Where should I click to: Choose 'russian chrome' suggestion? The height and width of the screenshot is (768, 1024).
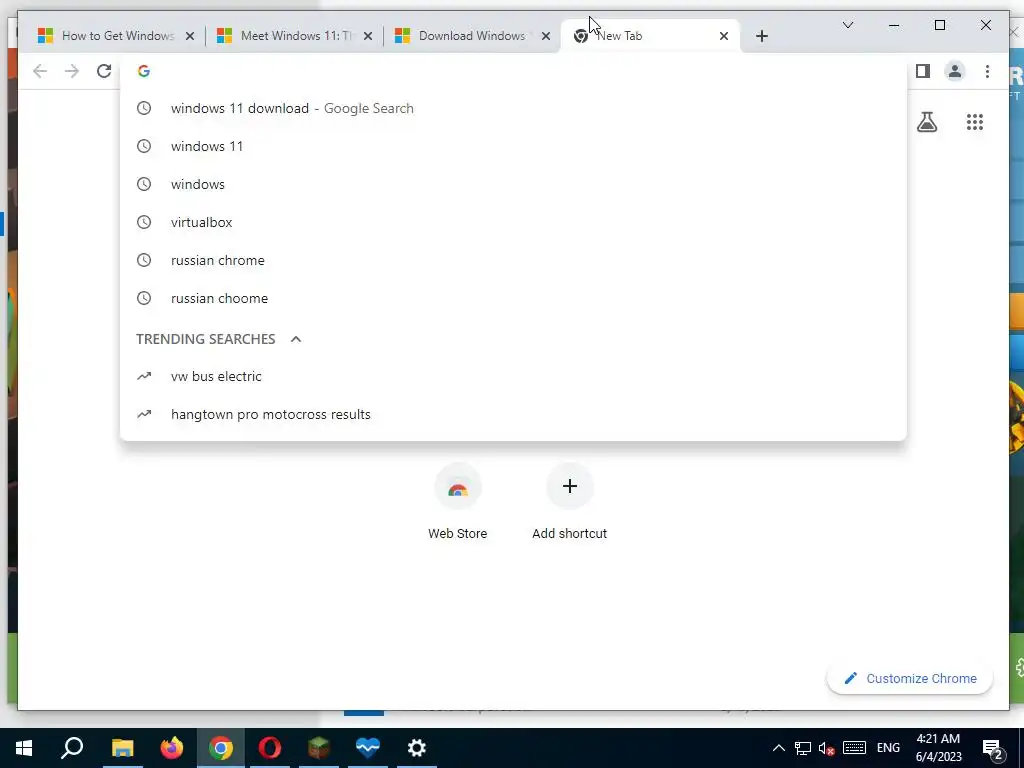click(x=513, y=260)
